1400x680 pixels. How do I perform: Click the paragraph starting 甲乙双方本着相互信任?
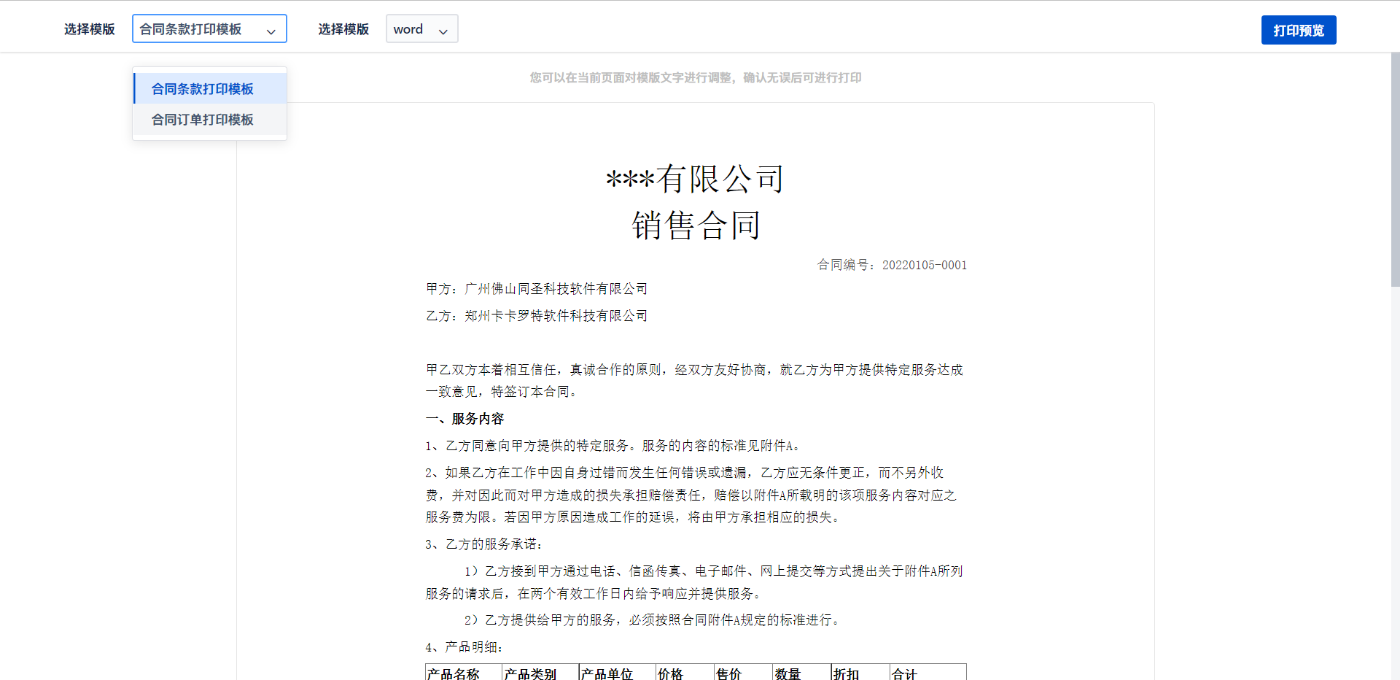pos(695,381)
